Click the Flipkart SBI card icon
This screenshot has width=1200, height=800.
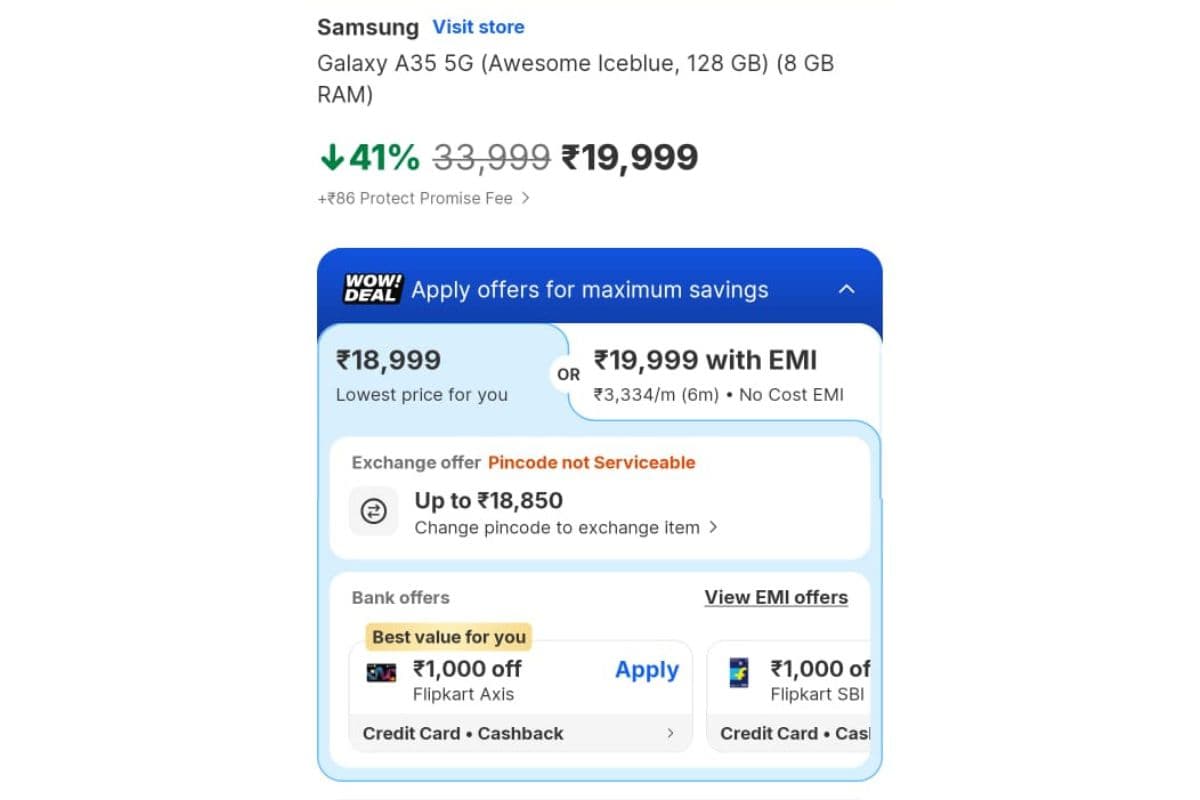pos(740,672)
